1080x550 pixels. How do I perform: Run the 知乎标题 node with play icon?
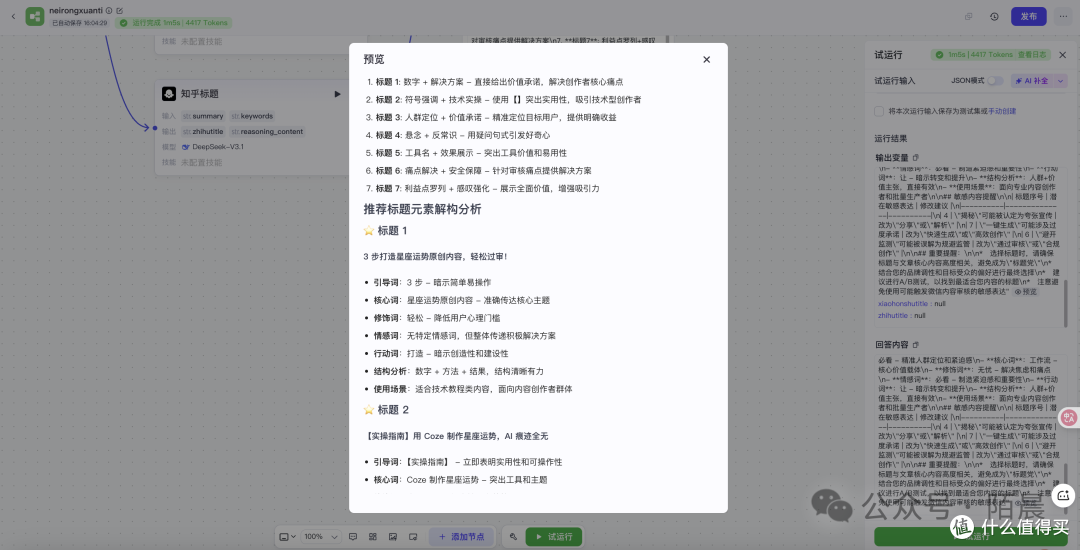coord(338,94)
